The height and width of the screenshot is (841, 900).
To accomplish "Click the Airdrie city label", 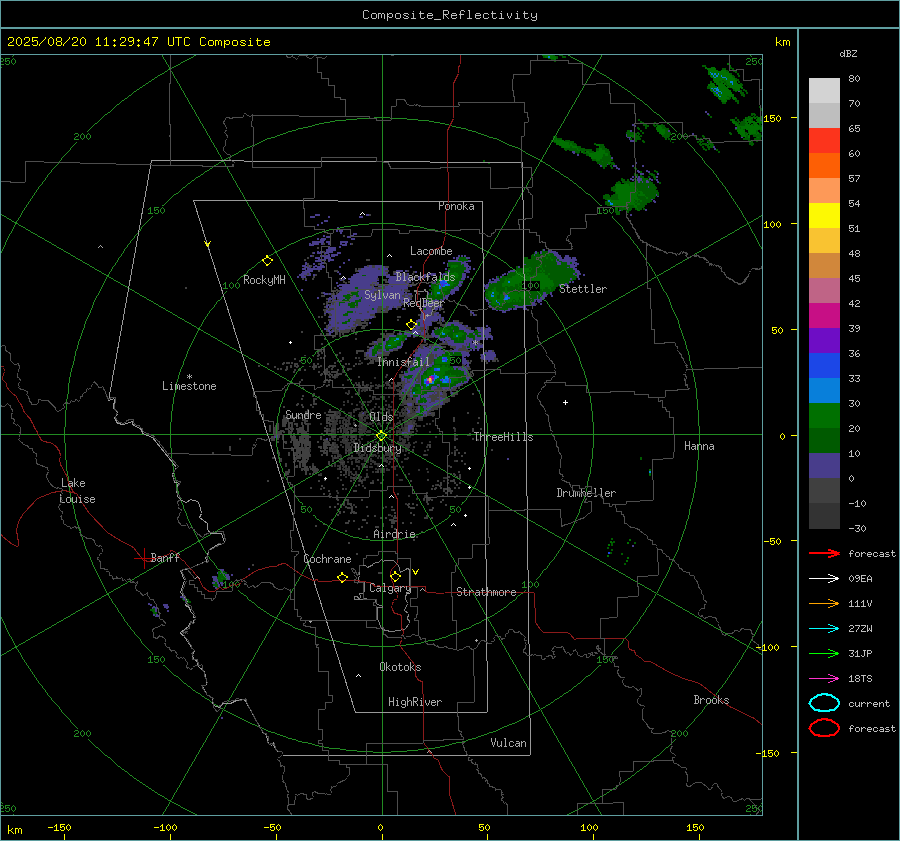I will (394, 534).
